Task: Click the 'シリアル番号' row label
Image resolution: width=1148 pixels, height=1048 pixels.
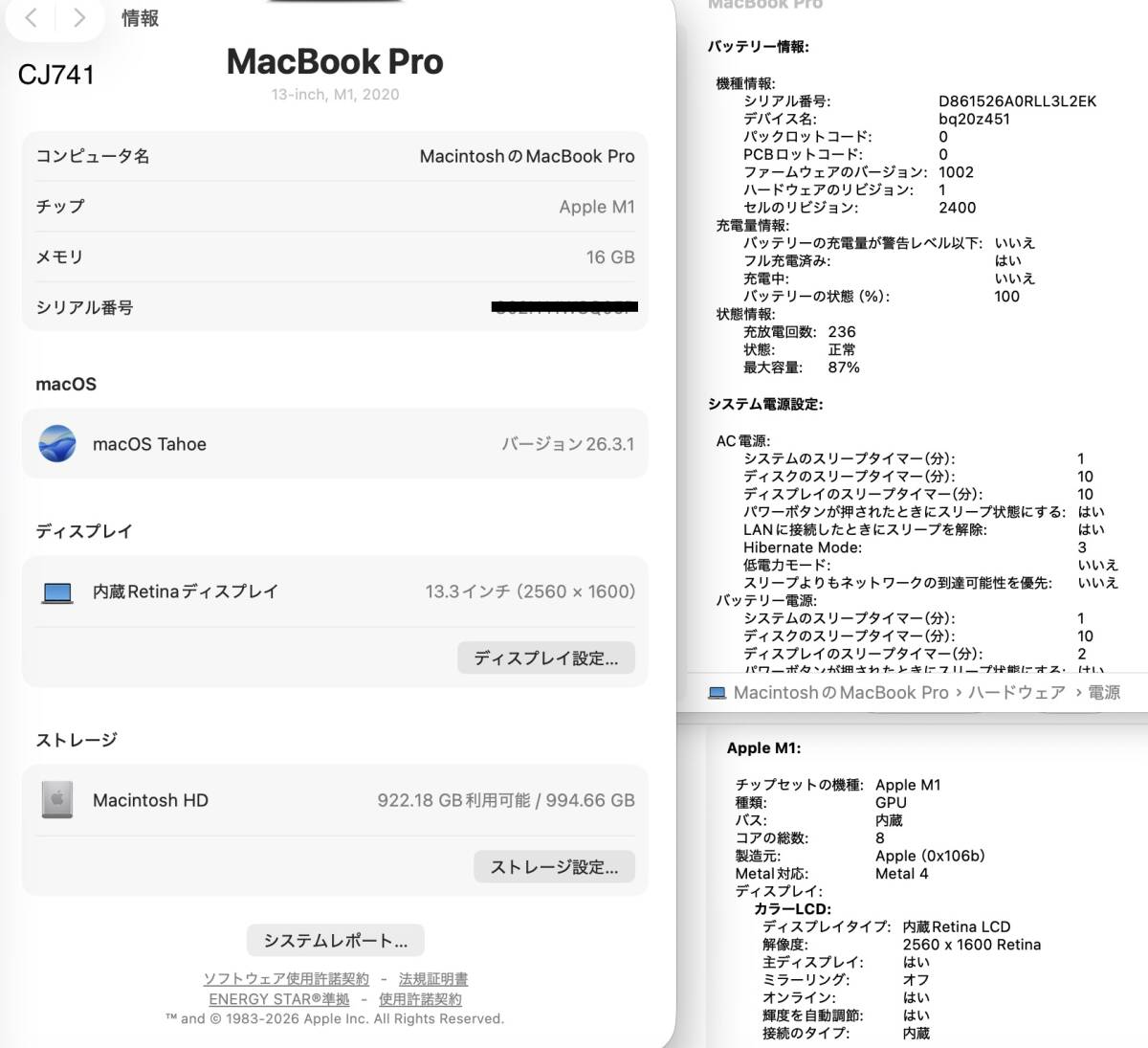Action: coord(84,307)
